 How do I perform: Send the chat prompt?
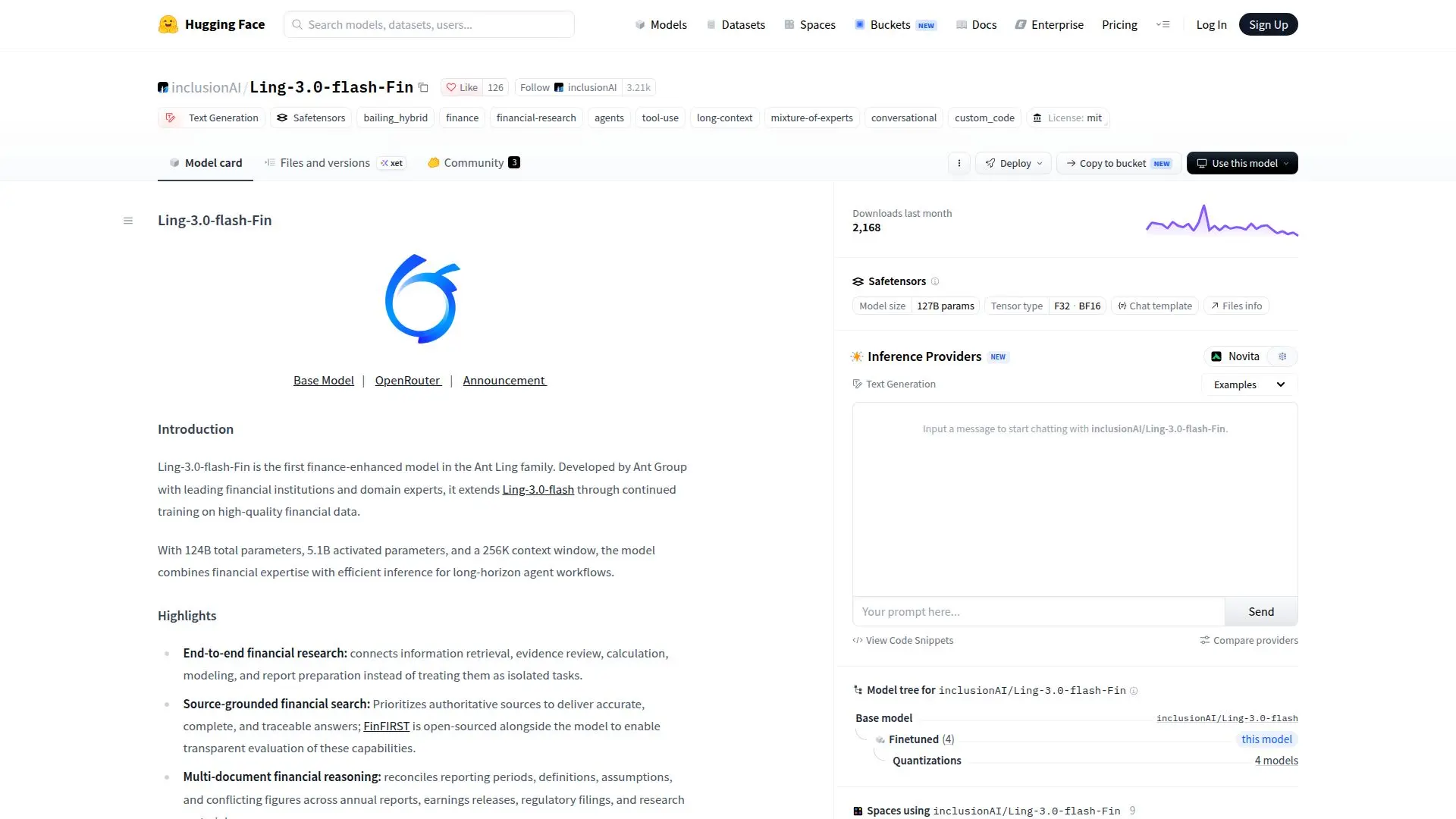(x=1261, y=611)
